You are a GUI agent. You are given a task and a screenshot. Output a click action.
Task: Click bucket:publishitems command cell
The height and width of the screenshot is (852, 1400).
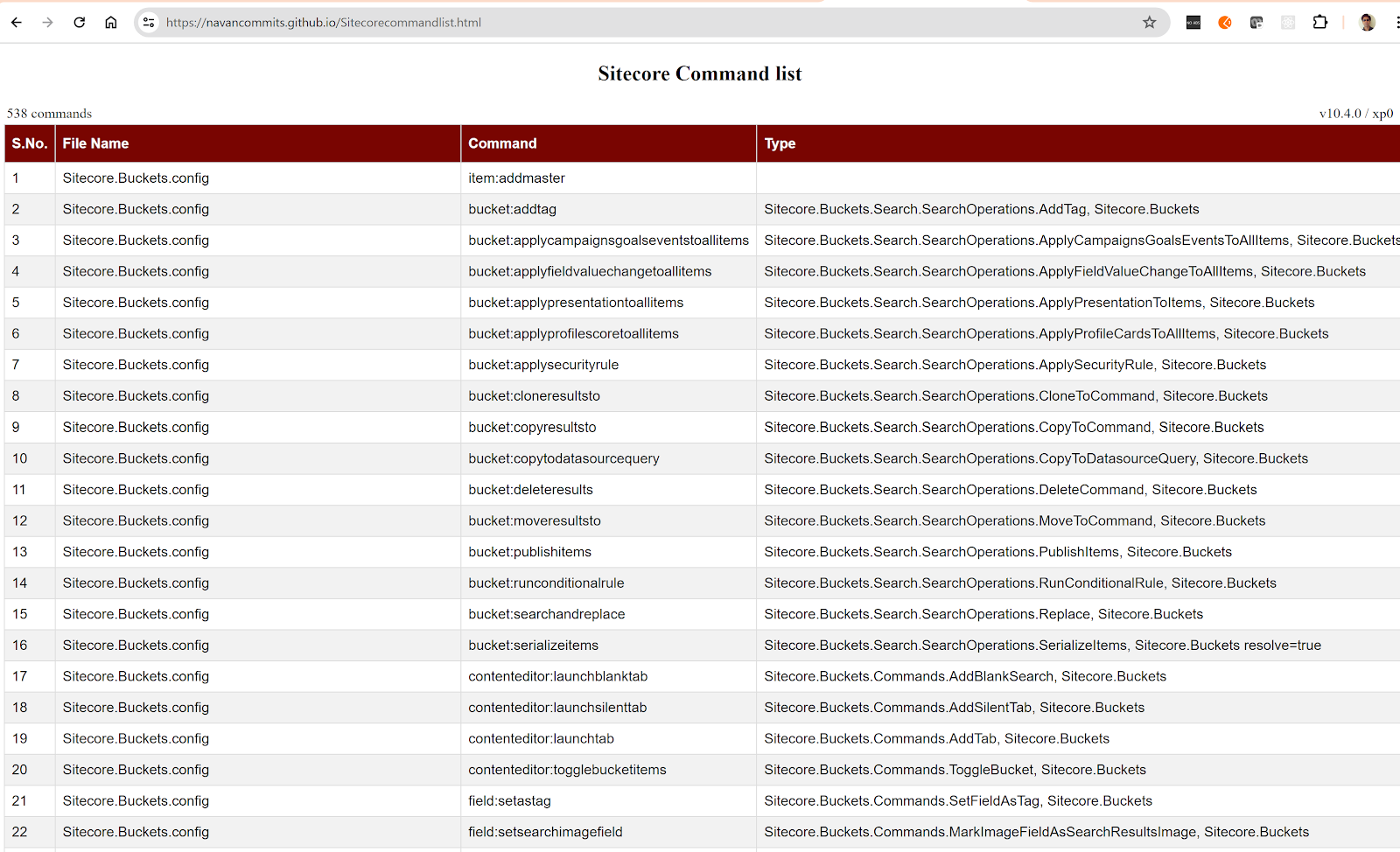tap(609, 552)
